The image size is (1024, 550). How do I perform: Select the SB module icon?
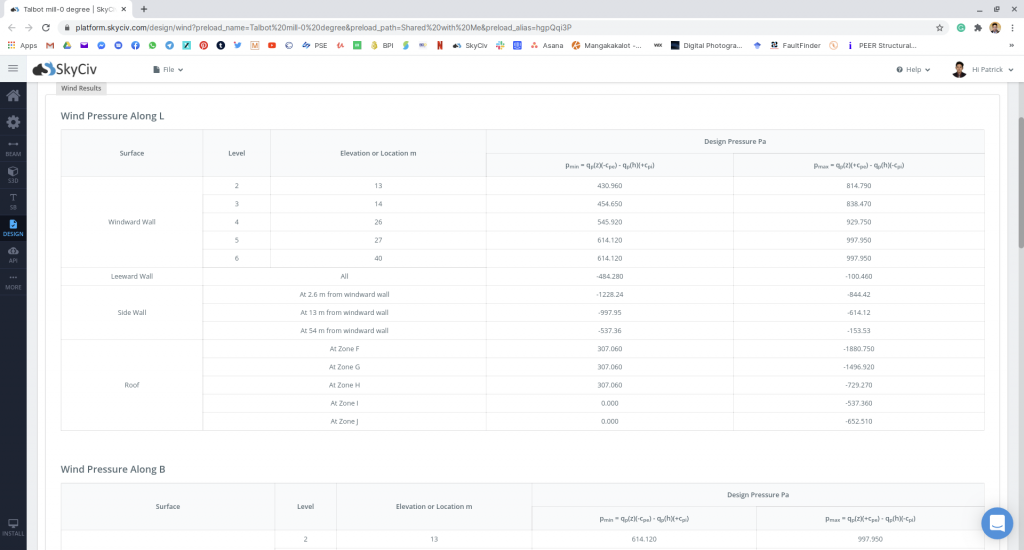click(x=13, y=200)
